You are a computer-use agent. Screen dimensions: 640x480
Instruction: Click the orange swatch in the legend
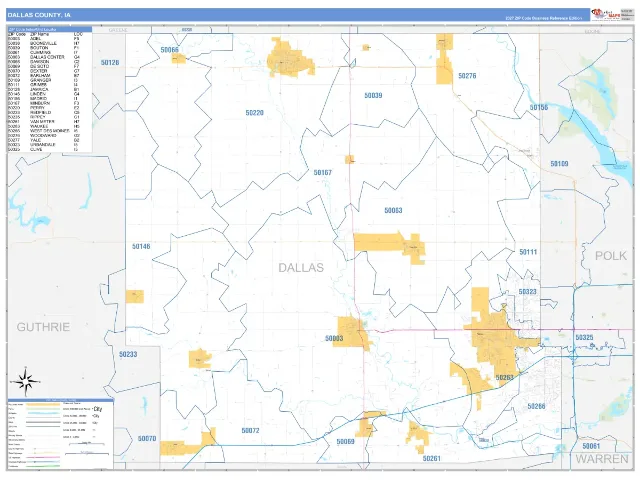(43, 404)
